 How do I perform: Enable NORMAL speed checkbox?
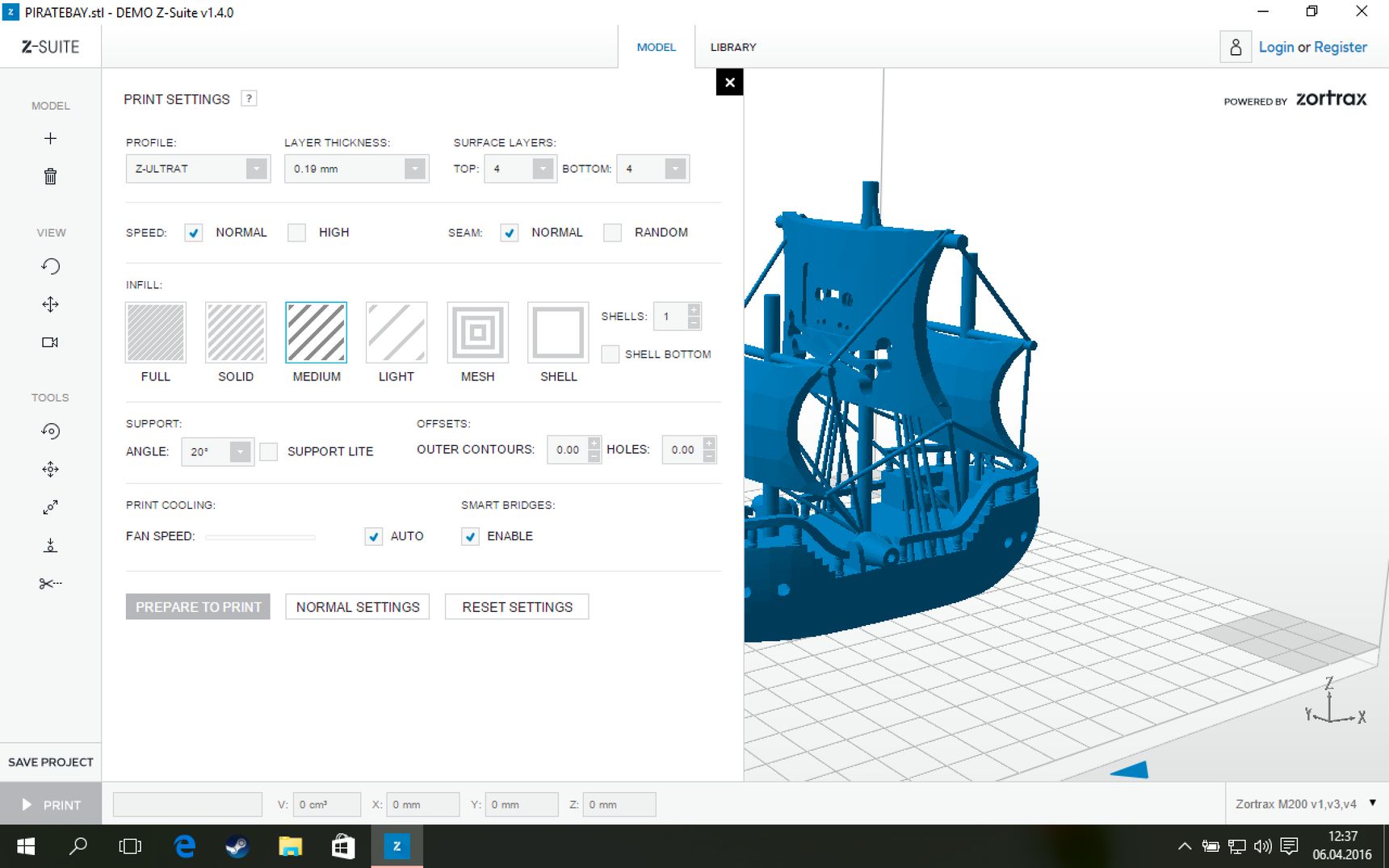click(x=193, y=233)
